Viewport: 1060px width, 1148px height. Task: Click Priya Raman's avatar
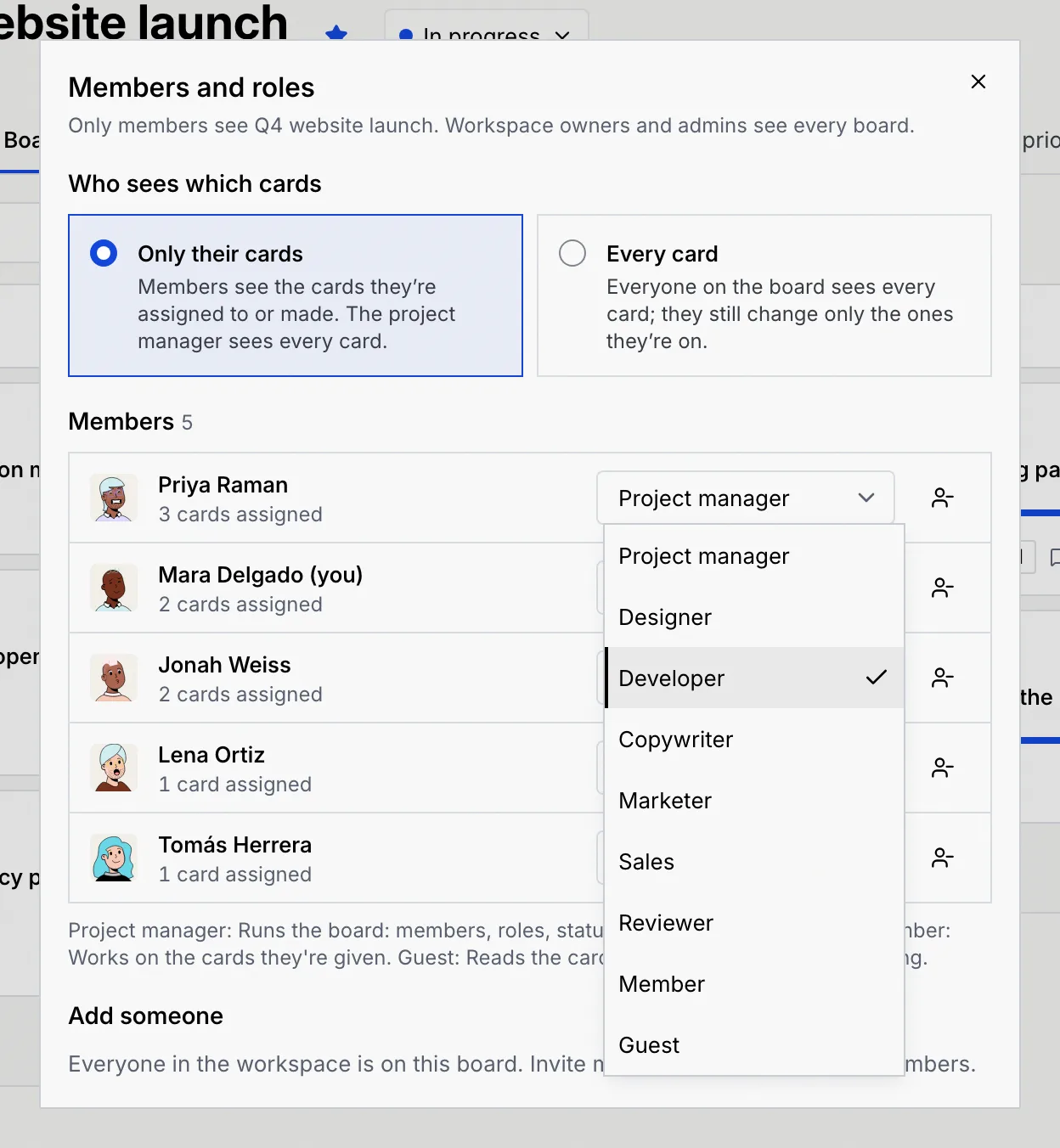pos(114,498)
